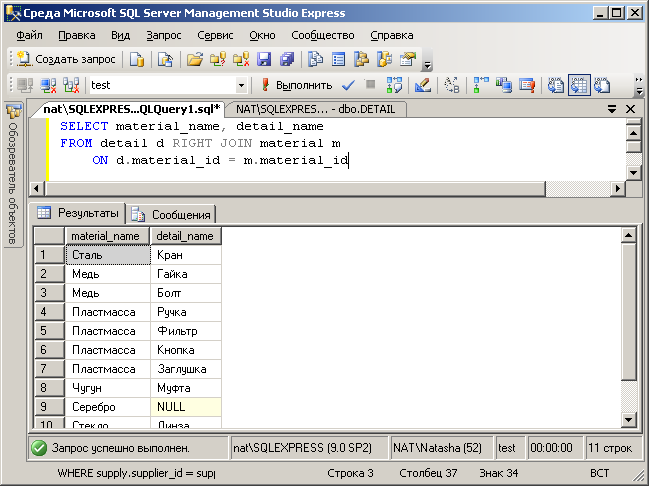
Task: Click the detail_name column header
Action: [x=185, y=236]
